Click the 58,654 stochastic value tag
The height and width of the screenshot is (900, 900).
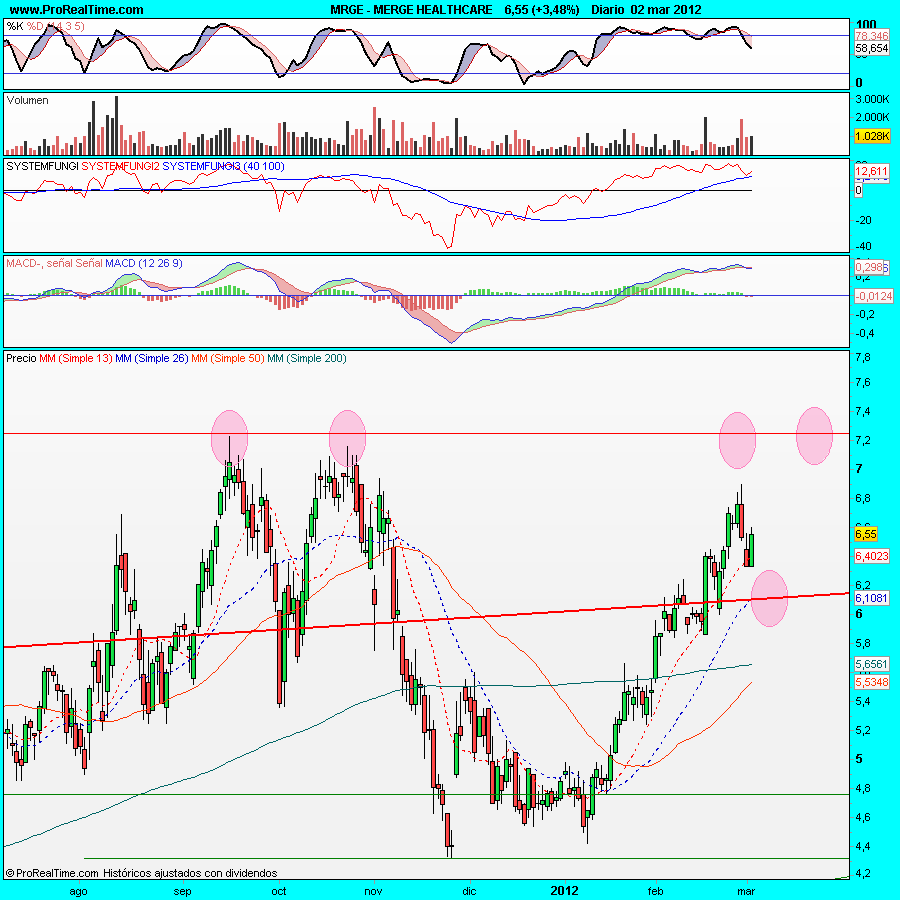[x=871, y=48]
